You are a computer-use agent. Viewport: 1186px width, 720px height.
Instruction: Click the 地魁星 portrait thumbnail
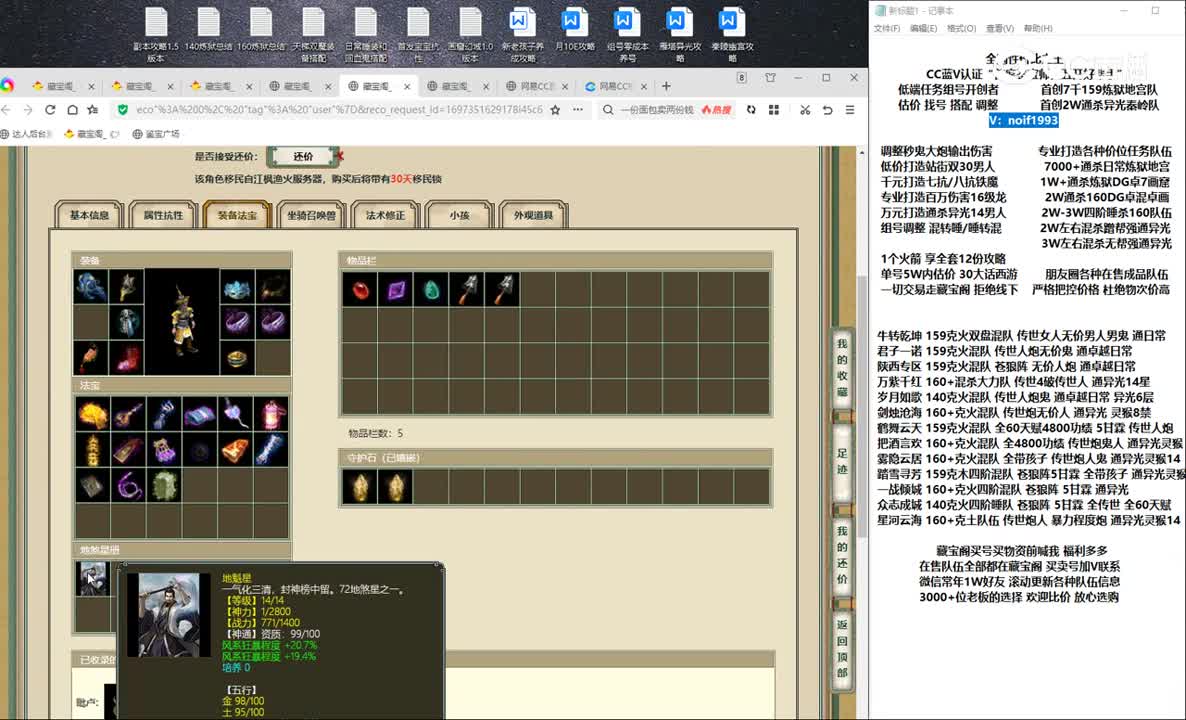click(x=92, y=579)
